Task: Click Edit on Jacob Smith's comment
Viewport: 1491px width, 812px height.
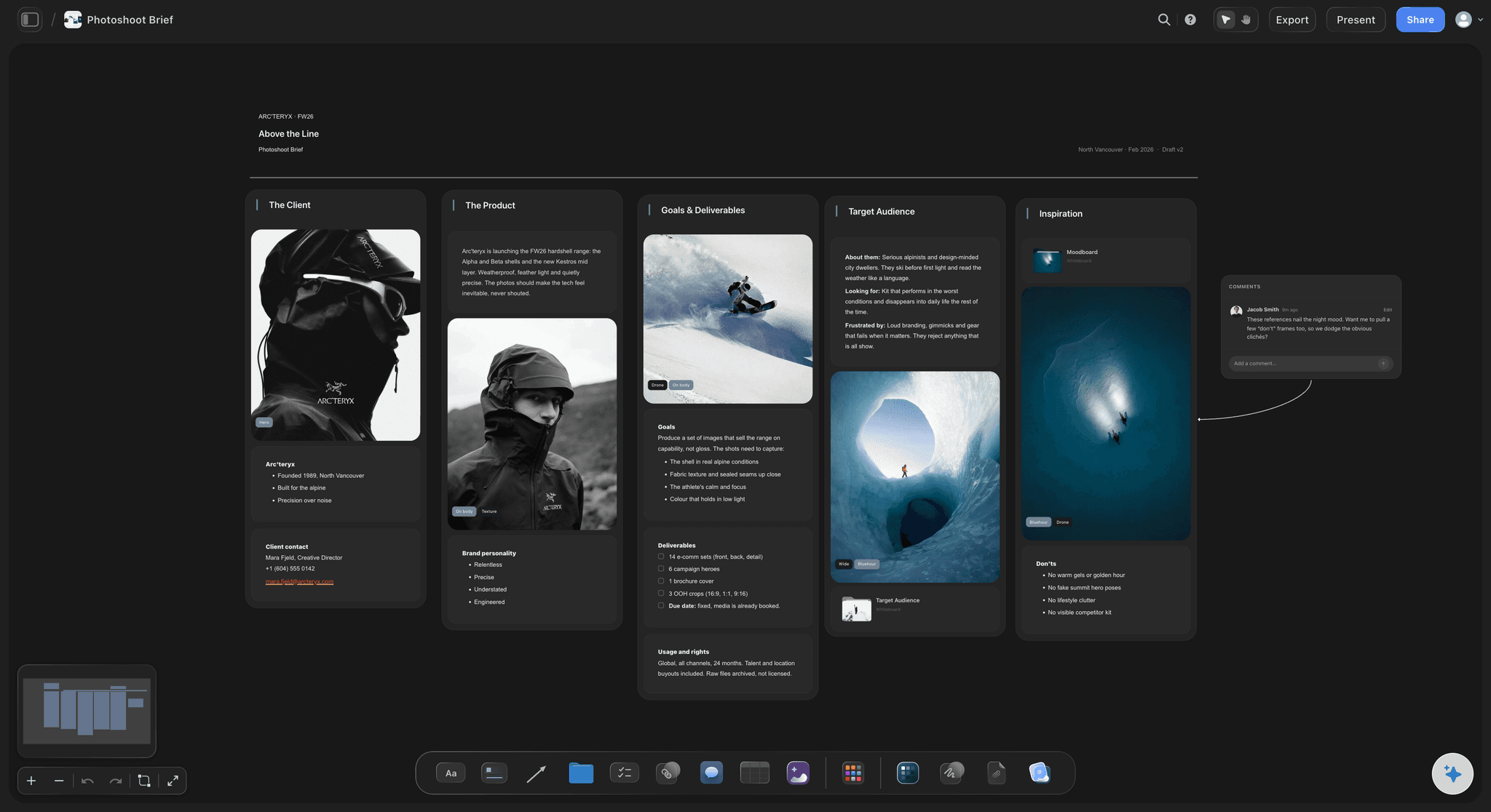Action: [1388, 310]
